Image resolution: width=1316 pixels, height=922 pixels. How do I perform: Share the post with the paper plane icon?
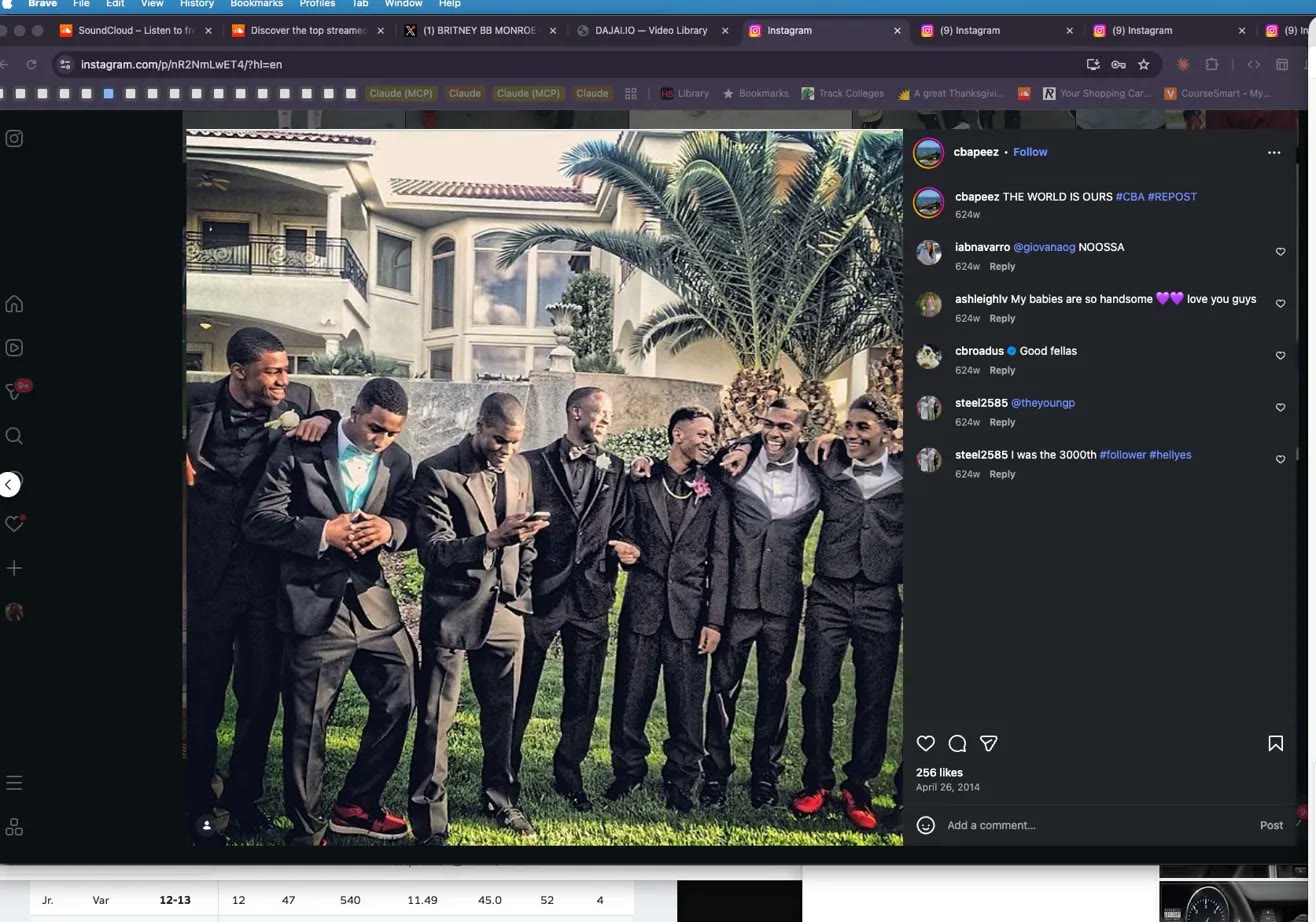coord(988,743)
